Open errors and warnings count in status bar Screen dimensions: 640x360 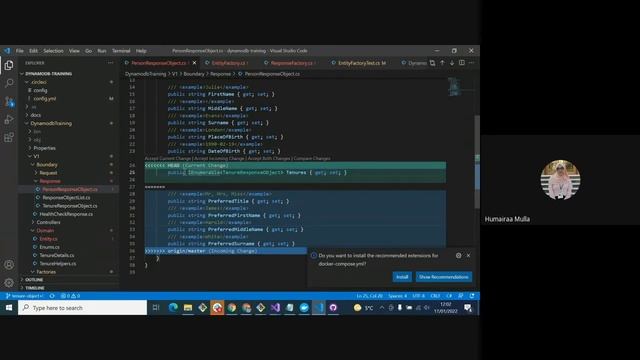70,296
